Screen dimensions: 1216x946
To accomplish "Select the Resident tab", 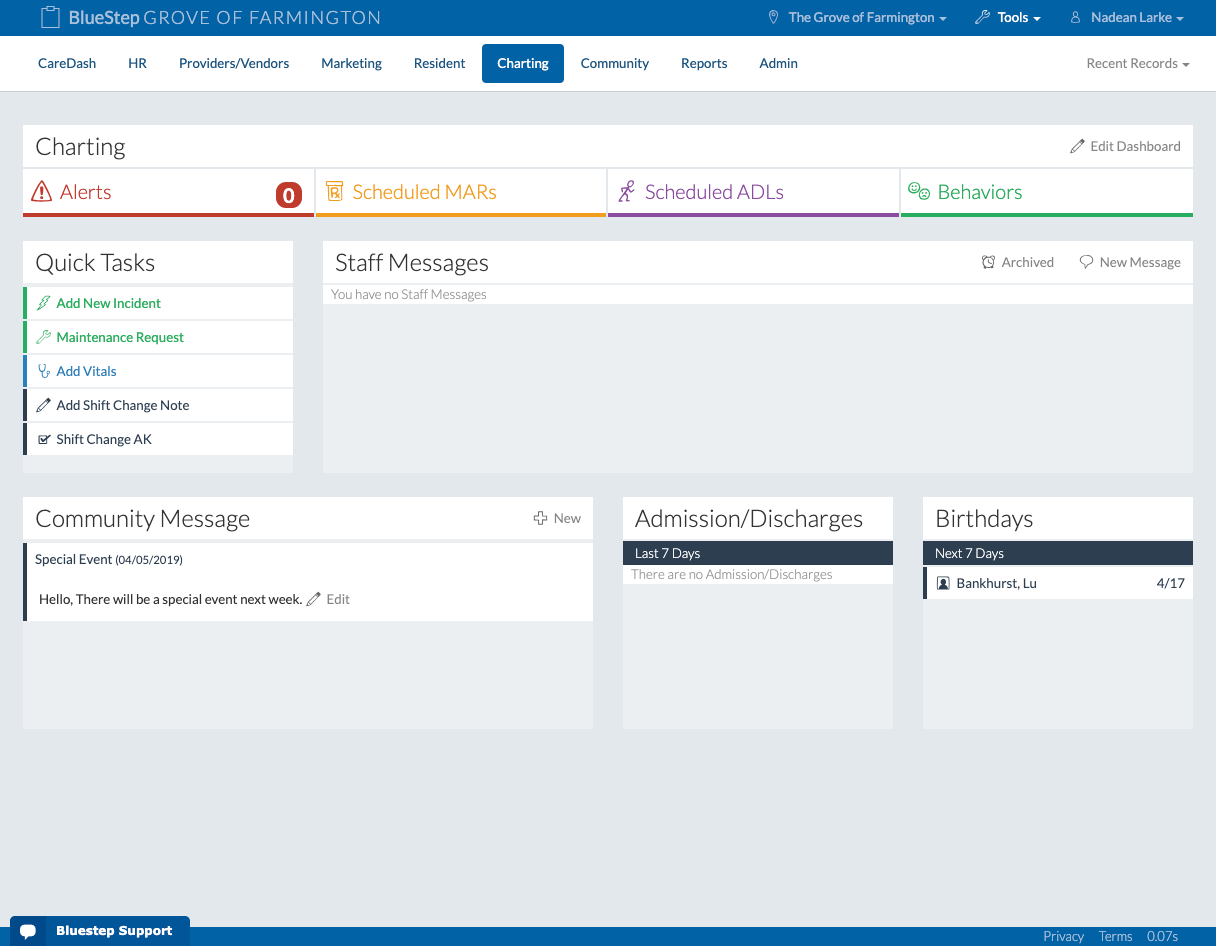I will [440, 63].
